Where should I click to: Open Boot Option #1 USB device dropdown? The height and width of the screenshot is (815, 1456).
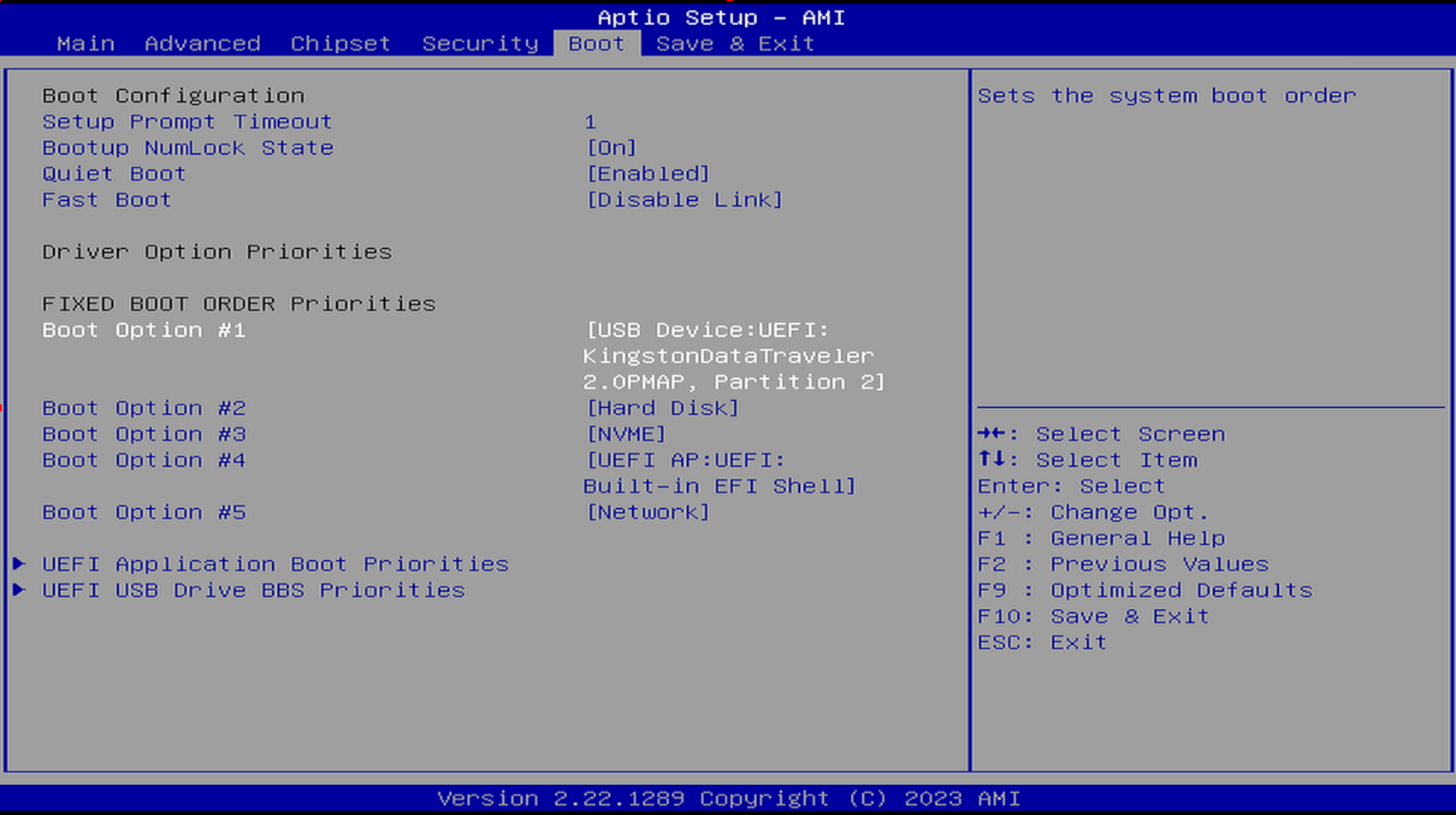(x=732, y=356)
